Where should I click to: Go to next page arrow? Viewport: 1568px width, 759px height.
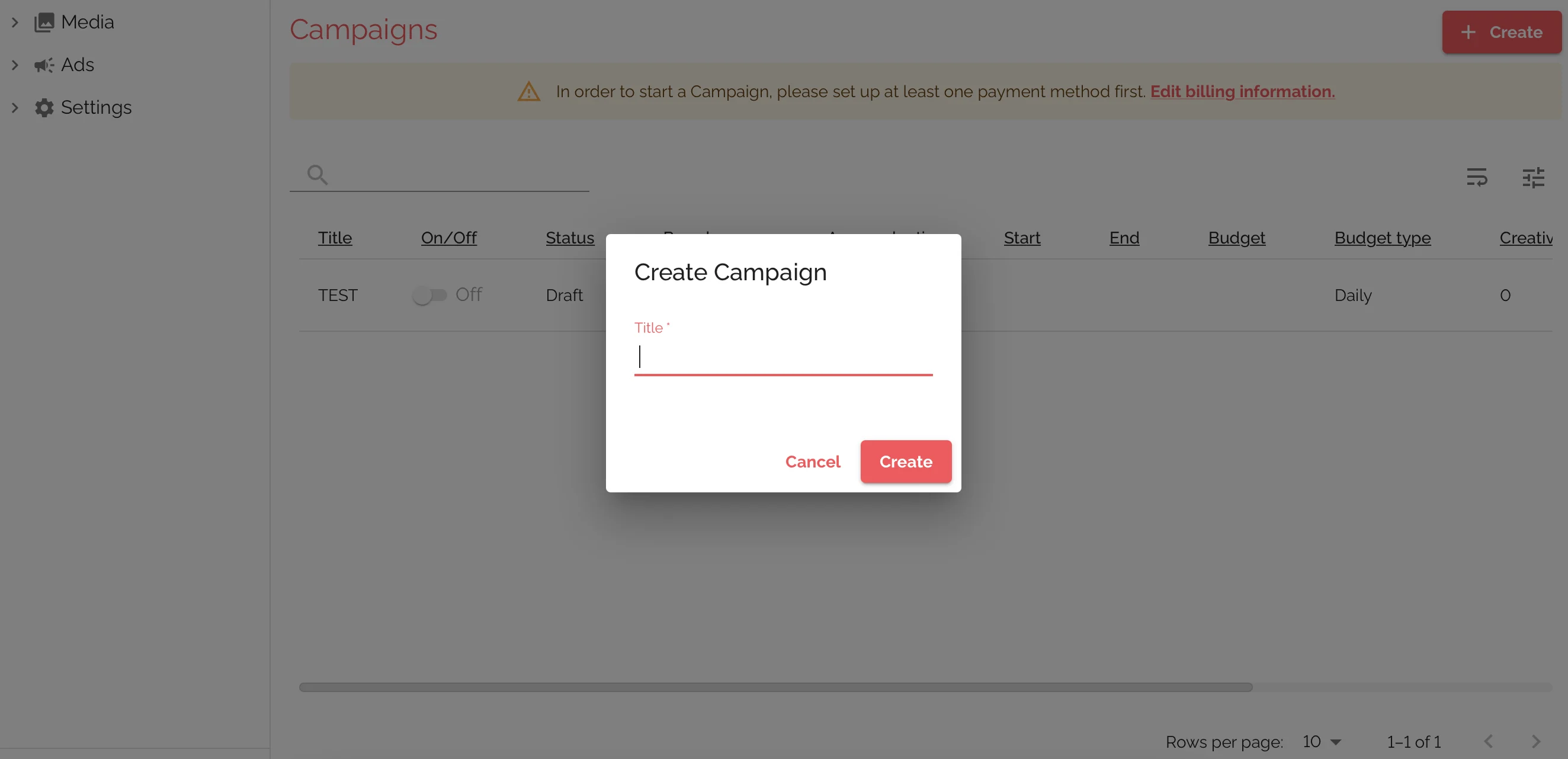1535,741
